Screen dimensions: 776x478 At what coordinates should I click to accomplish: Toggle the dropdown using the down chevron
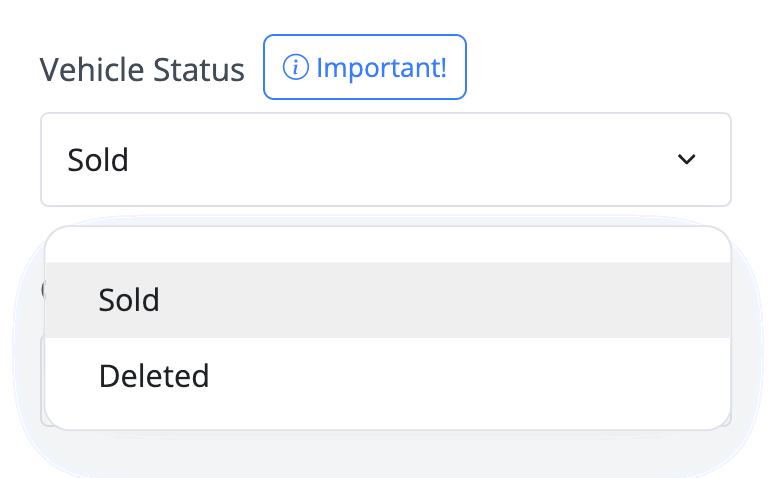pos(686,159)
